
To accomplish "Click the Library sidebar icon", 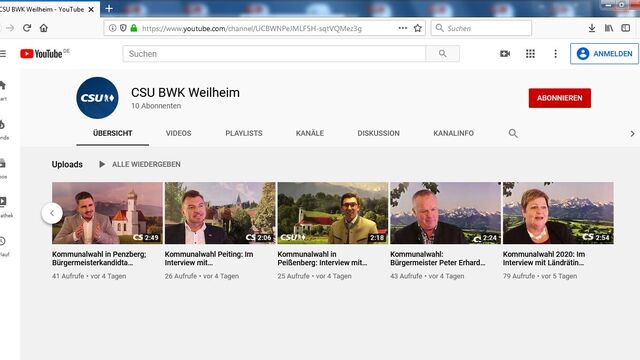I will click(x=3, y=202).
